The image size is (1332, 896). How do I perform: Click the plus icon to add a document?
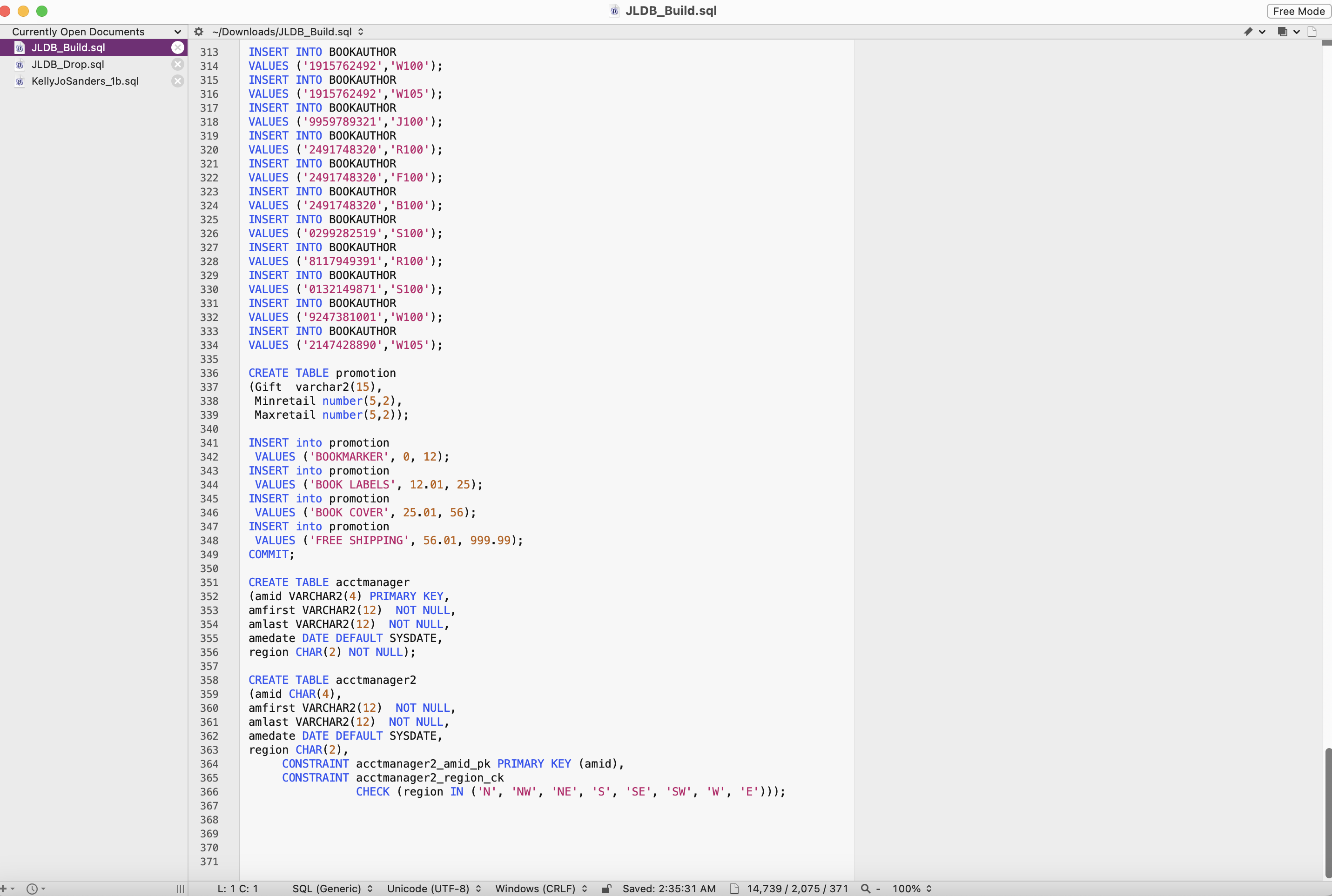point(6,889)
